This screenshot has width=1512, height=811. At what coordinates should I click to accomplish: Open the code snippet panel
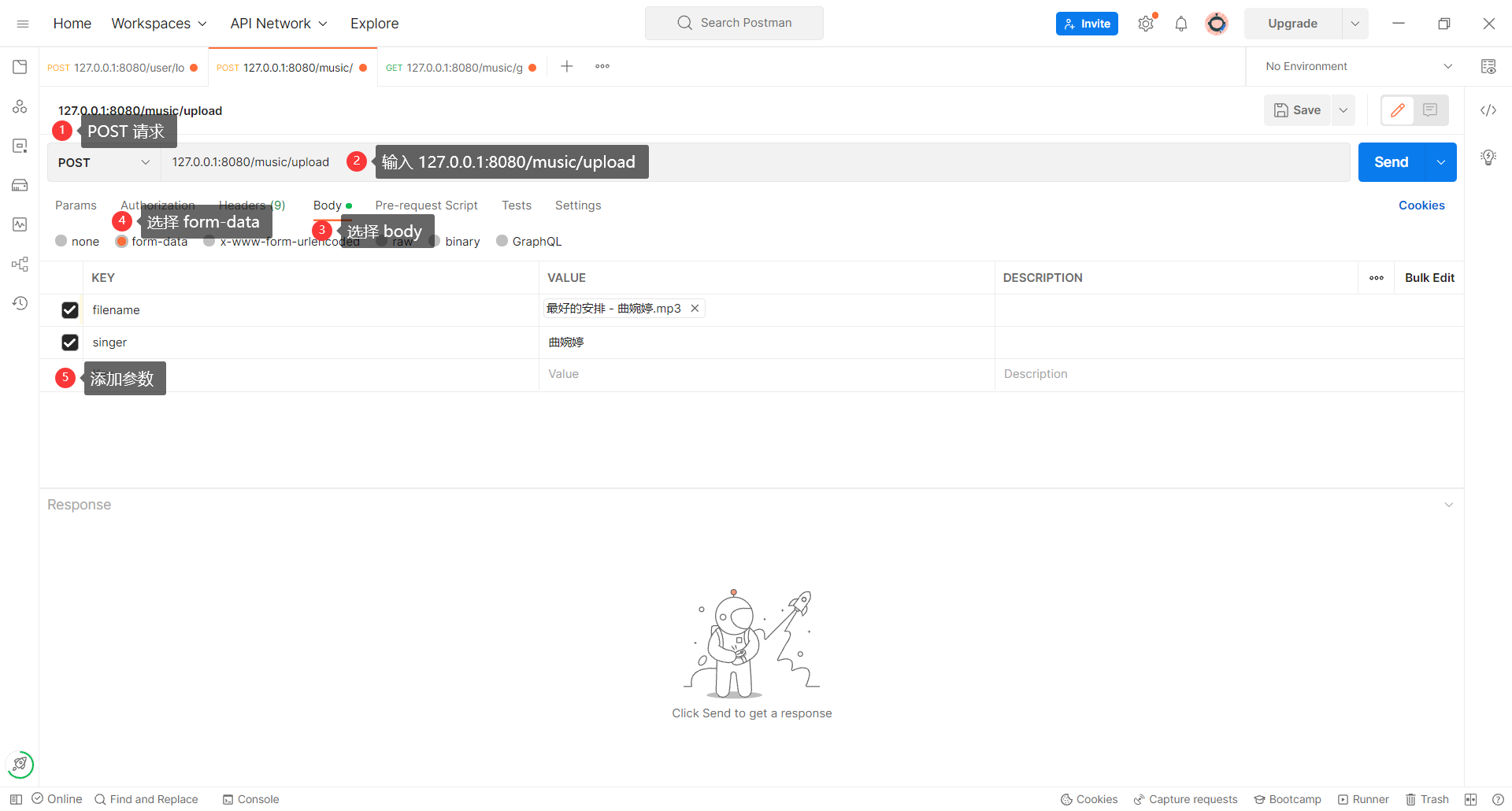[1488, 110]
